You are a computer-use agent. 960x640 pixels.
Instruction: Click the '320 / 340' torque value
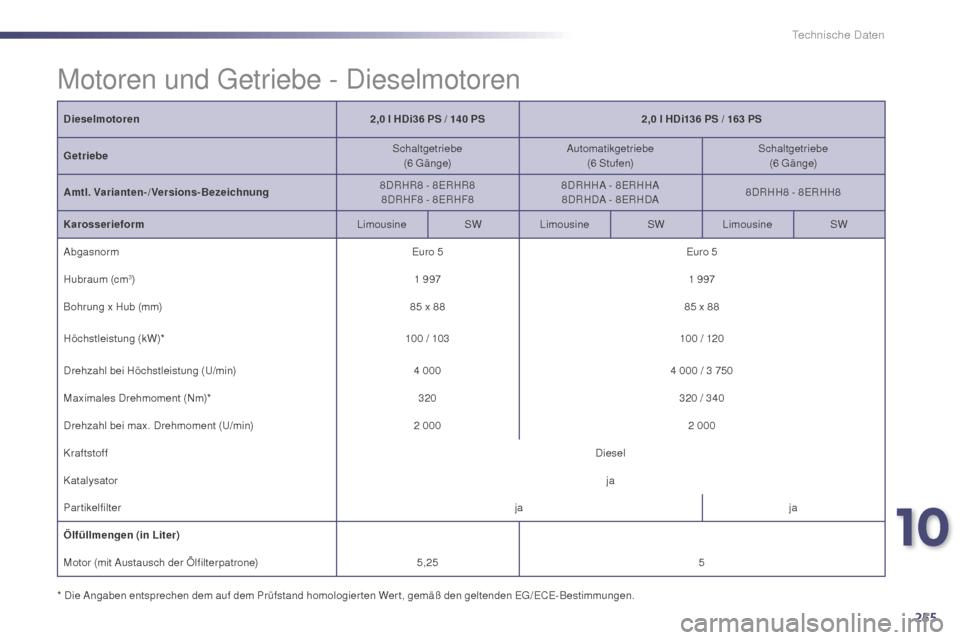(x=702, y=398)
